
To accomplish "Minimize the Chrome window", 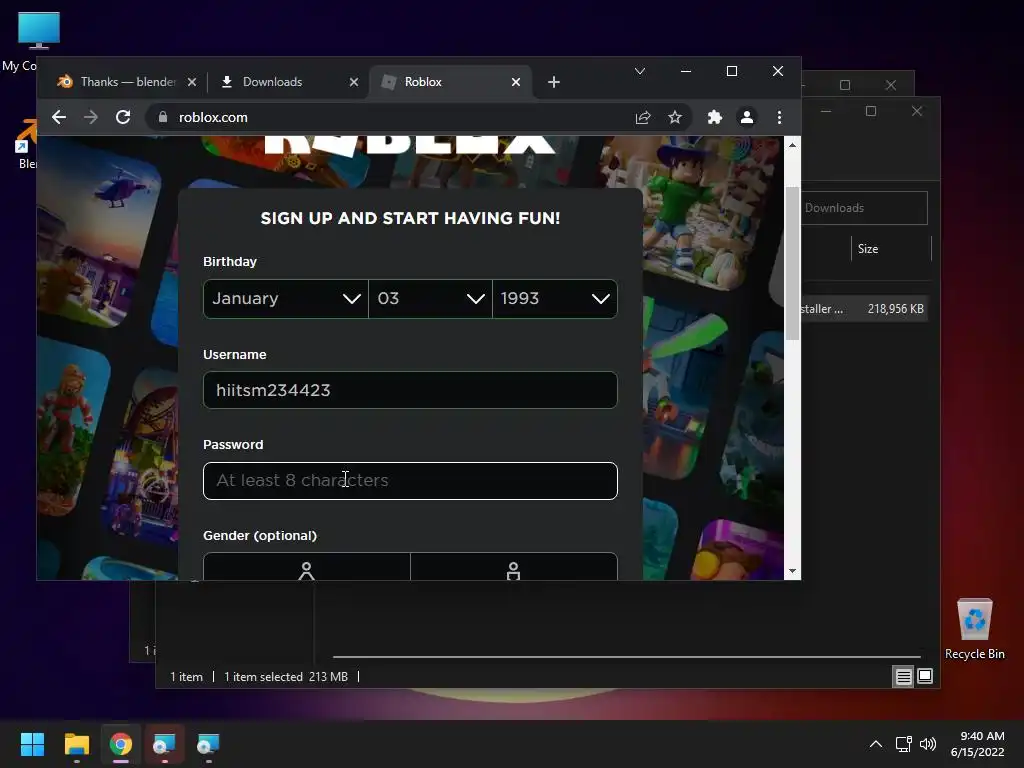I will pos(686,71).
